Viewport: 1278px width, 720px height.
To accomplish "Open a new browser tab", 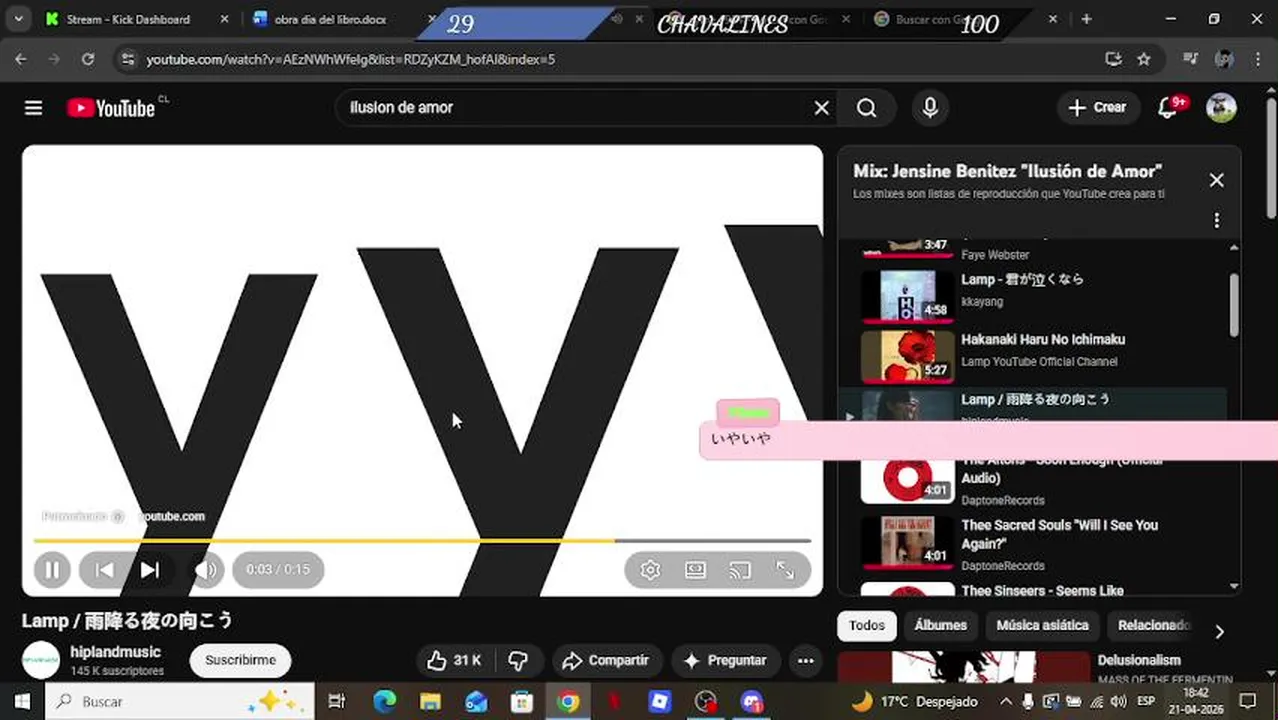I will coord(1087,19).
